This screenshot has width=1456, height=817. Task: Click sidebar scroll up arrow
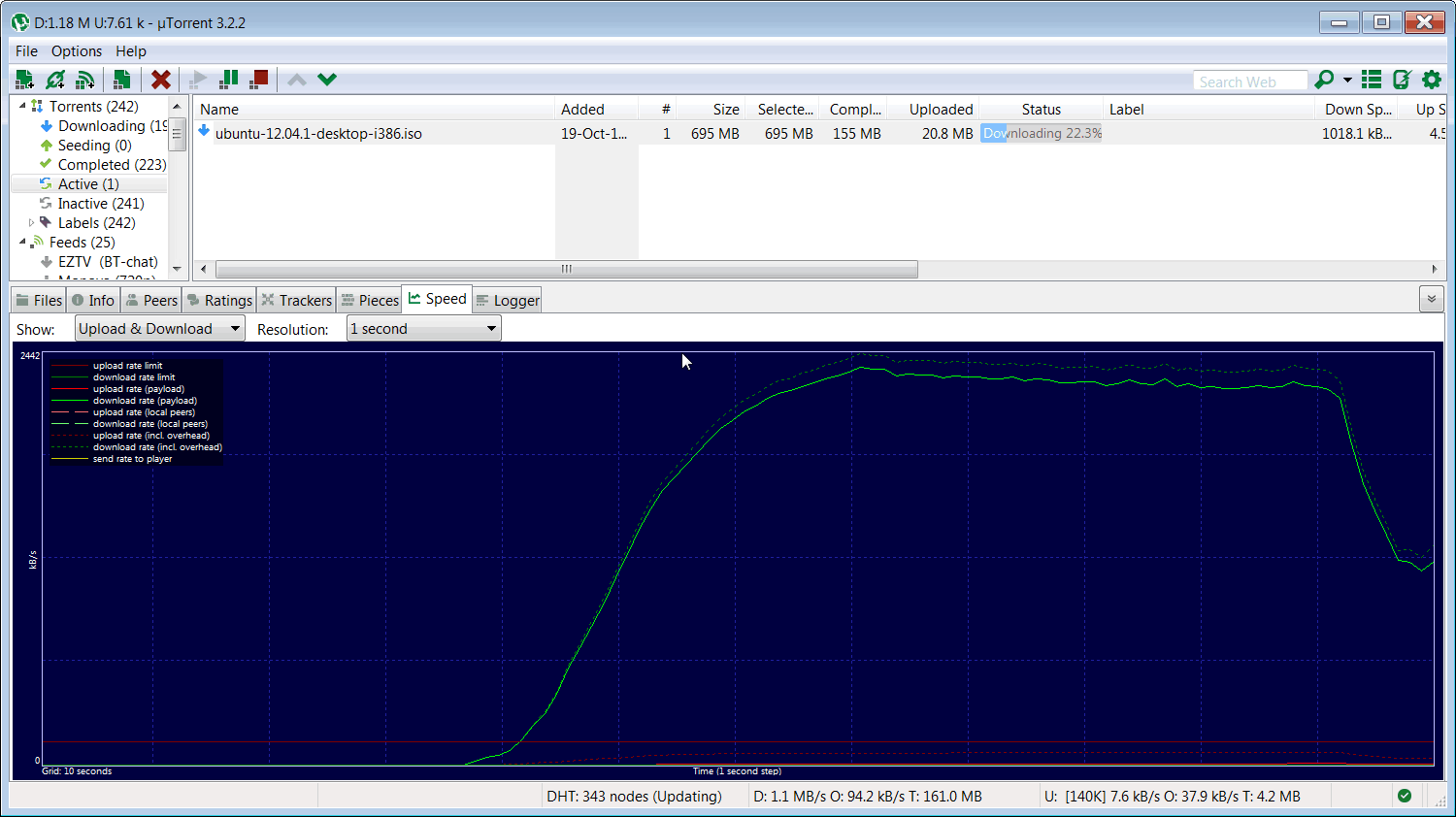pos(177,106)
